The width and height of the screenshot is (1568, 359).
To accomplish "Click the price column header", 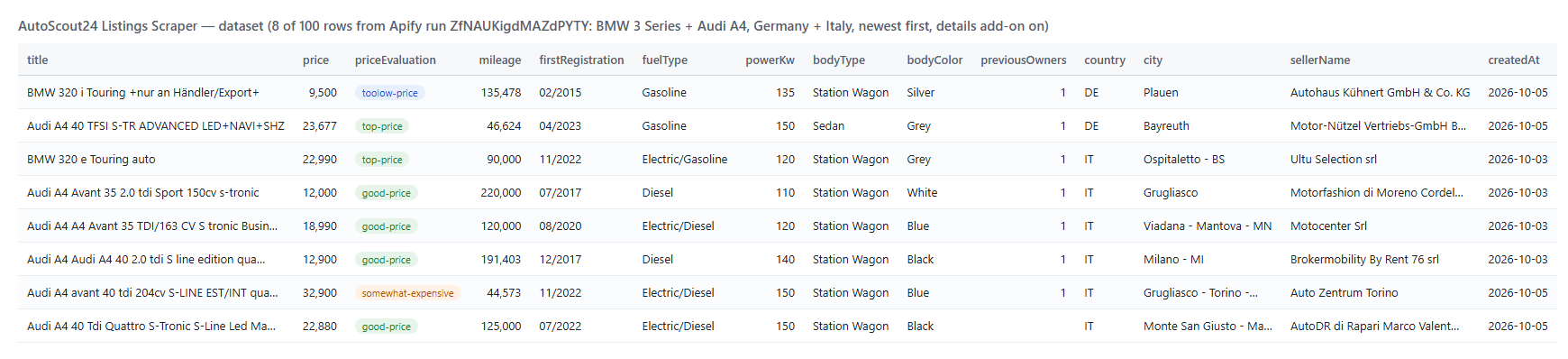I will coord(315,60).
